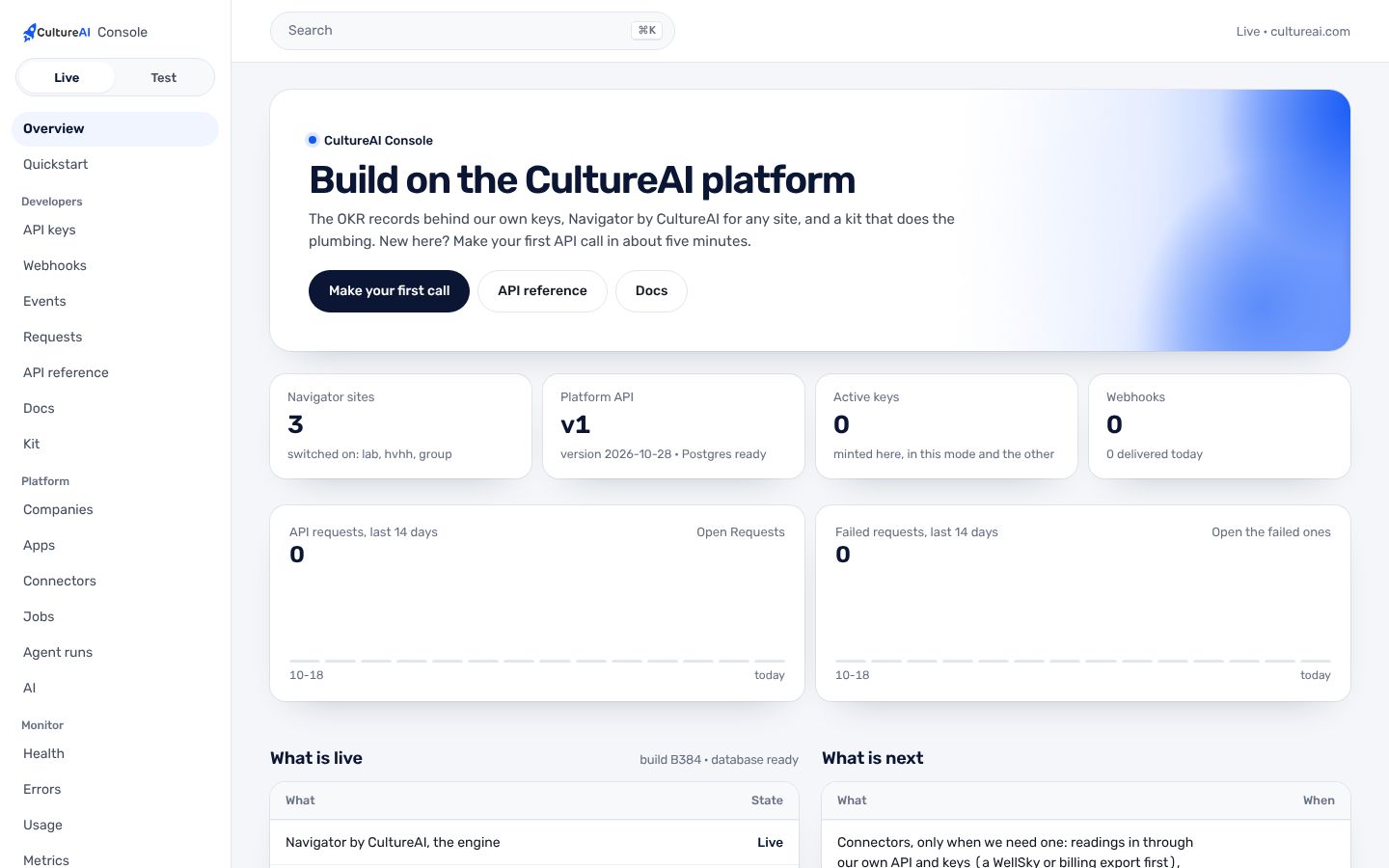This screenshot has height=868, width=1389.
Task: Click 'Navigator by CultureAI, the engine' row
Action: (x=534, y=843)
